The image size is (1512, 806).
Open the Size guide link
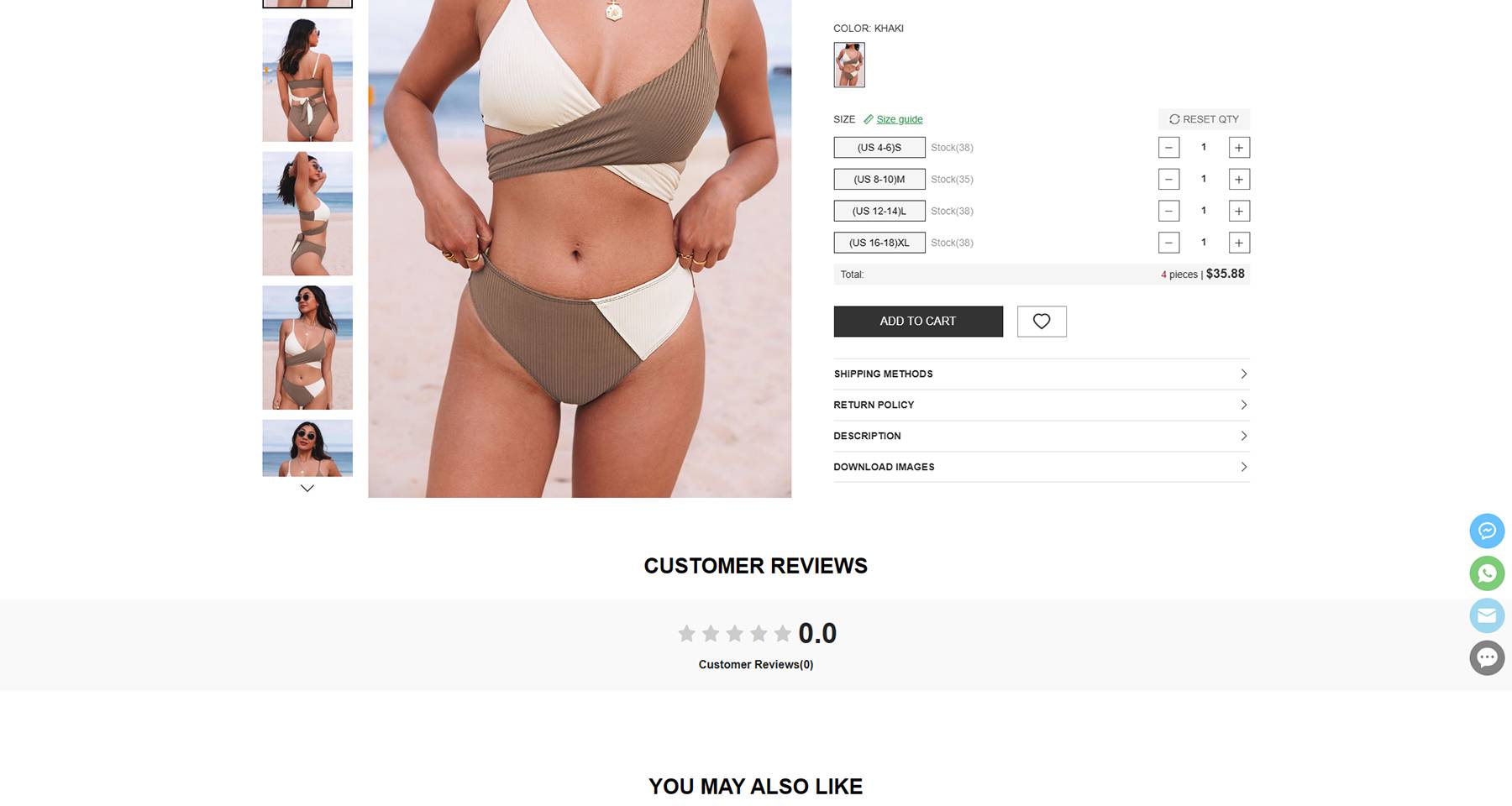coord(899,119)
